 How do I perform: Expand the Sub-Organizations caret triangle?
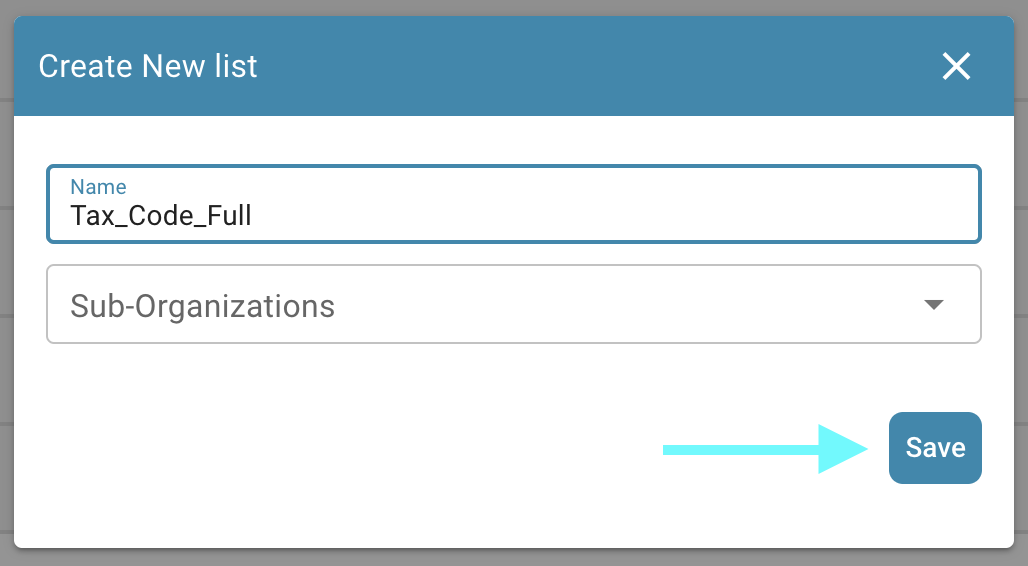pyautogui.click(x=934, y=305)
